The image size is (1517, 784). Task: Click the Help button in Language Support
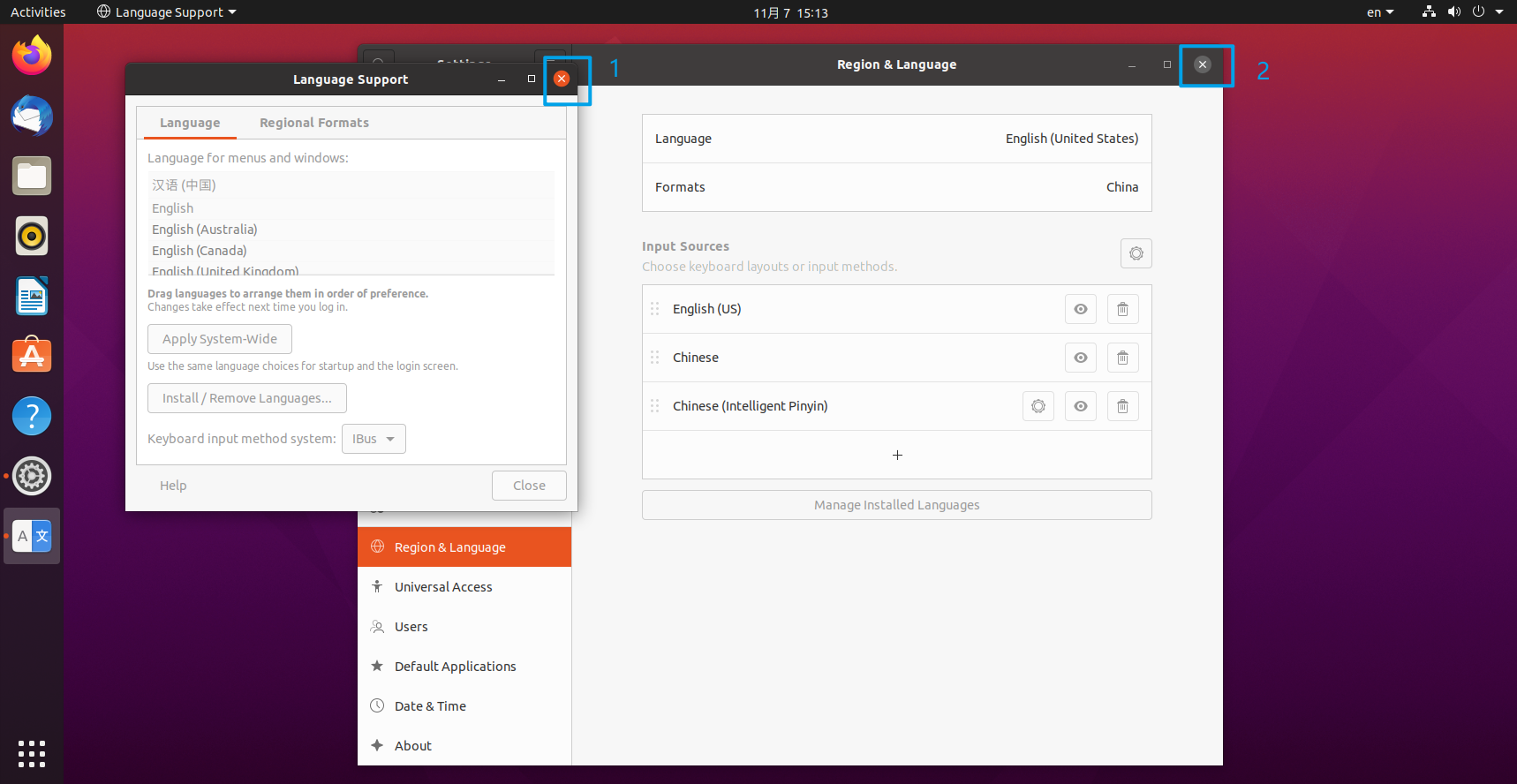tap(173, 486)
